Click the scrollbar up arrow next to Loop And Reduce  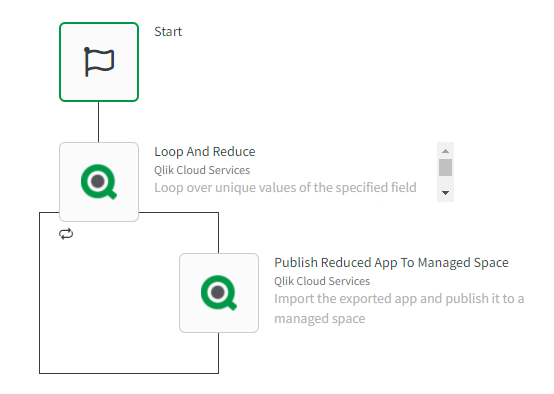(x=446, y=151)
